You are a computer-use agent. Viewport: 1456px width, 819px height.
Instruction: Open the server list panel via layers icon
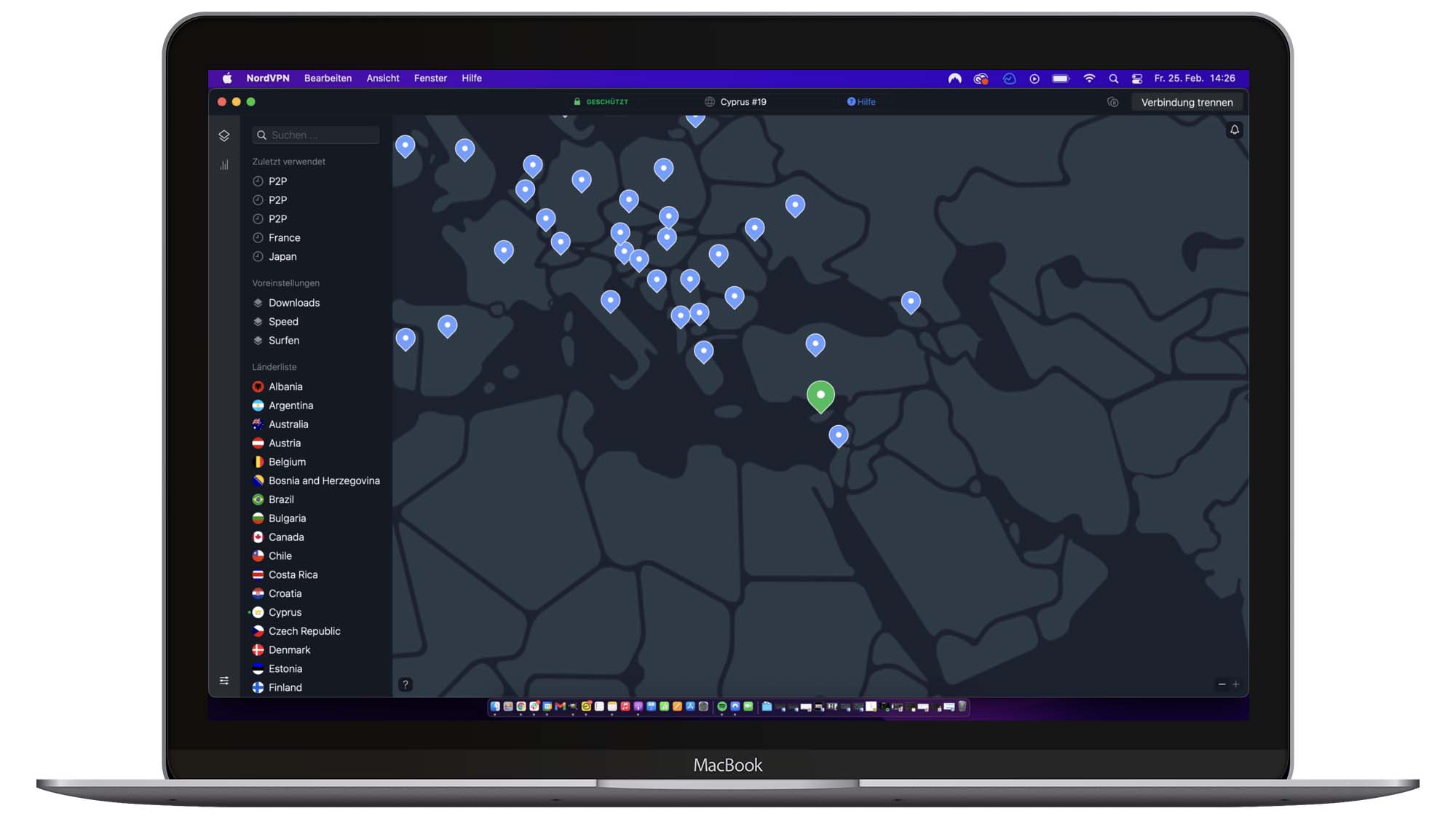coord(223,135)
